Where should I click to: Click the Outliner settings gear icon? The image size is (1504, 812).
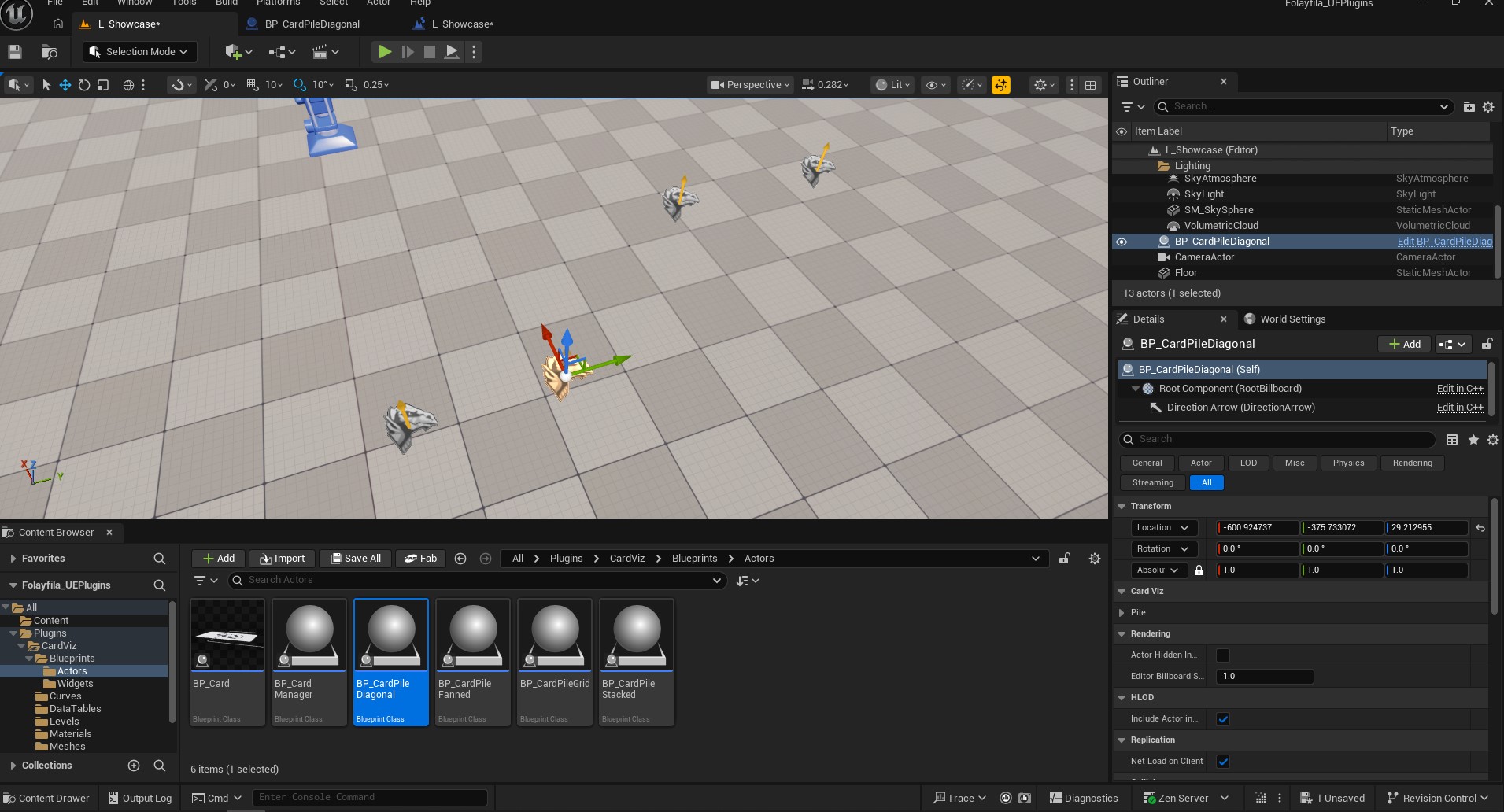click(x=1488, y=106)
